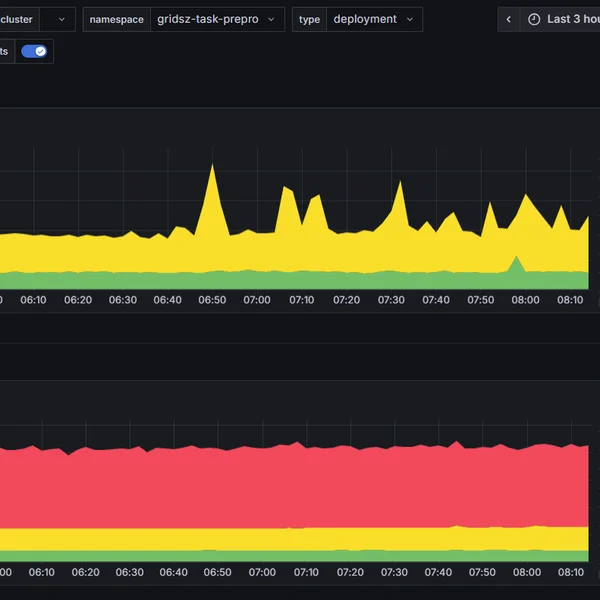The width and height of the screenshot is (600, 600).
Task: Click the yellow band in the lower chart
Action: pos(300,538)
